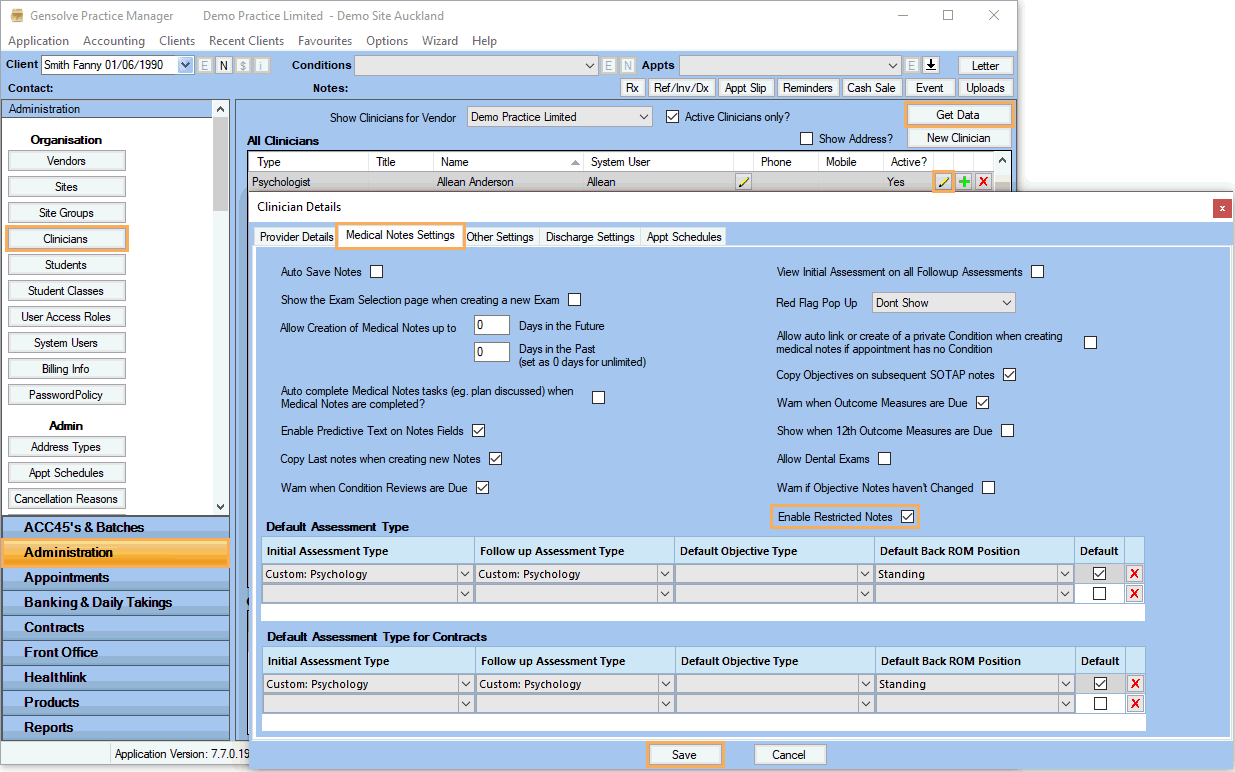Click green plus icon in clinician row
Image resolution: width=1235 pixels, height=772 pixels.
(x=964, y=182)
